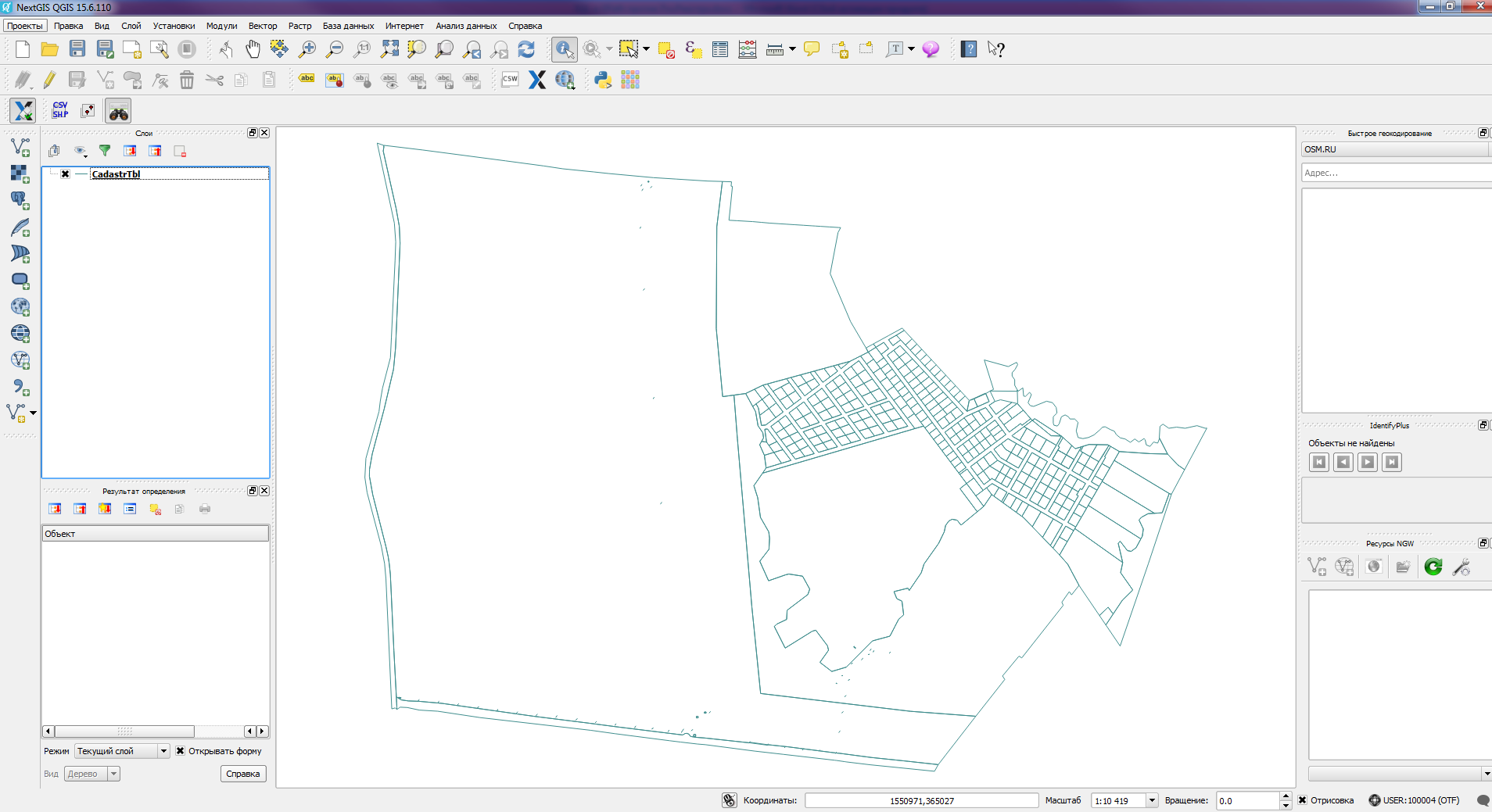Click the Add PostGIS layer elephant icon

20,200
